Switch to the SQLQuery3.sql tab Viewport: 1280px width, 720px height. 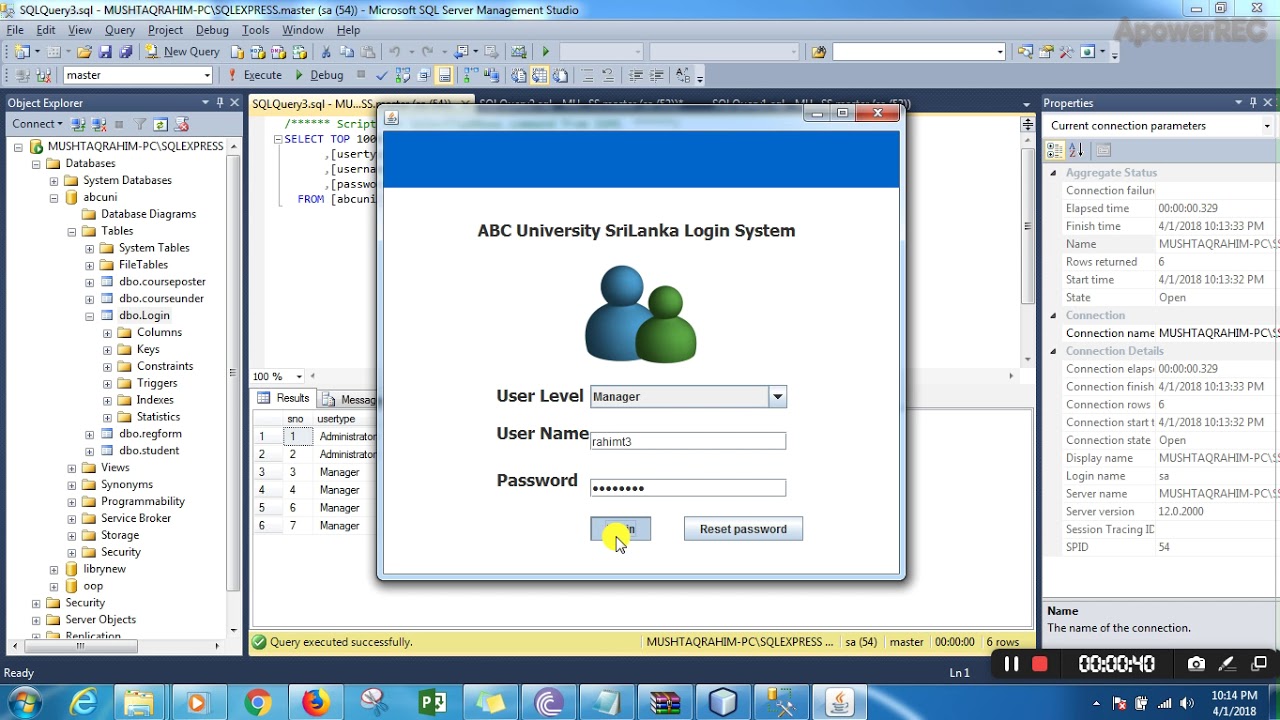tap(312, 104)
